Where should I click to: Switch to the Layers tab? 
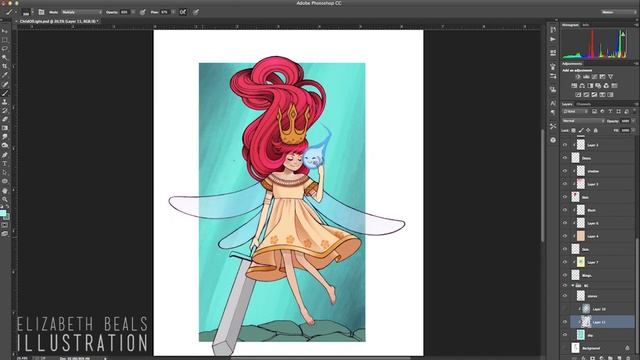[567, 104]
